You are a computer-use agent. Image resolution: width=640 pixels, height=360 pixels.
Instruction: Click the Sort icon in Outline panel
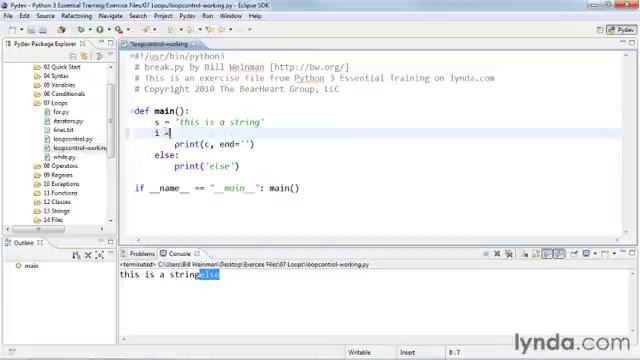click(x=76, y=256)
